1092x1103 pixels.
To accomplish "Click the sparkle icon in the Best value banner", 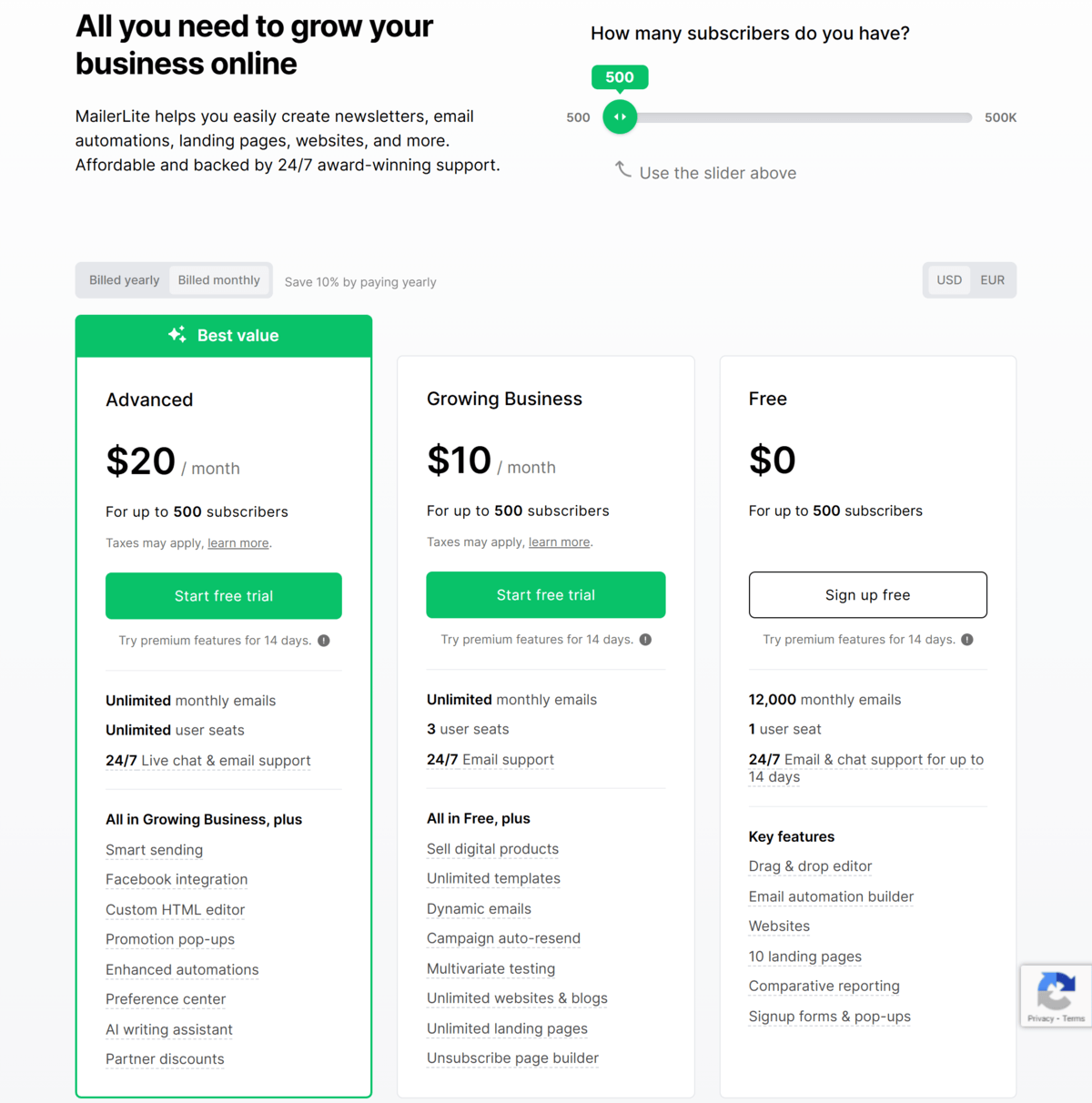I will pos(177,334).
